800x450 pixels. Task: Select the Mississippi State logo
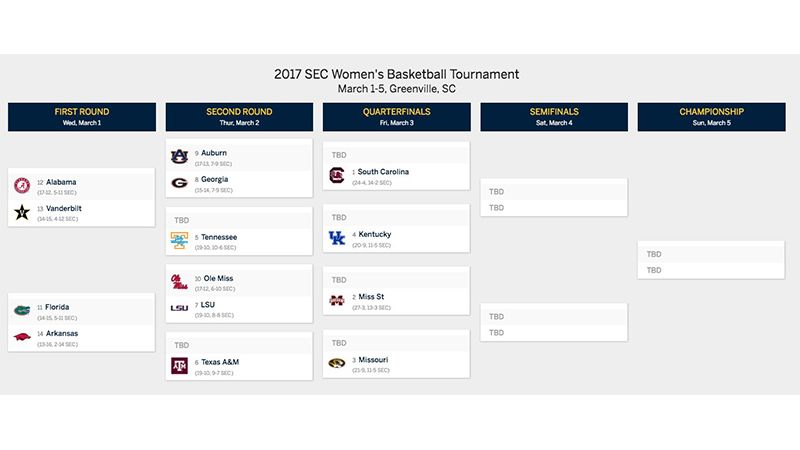coord(337,301)
